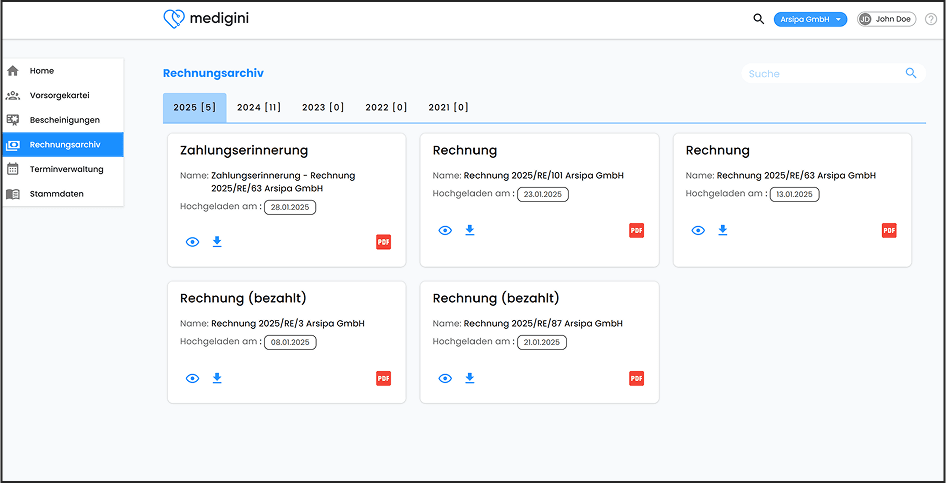Screen dimensions: 946x483
Task: Click the Rechnungsarchiv money icon
Action: (13, 145)
